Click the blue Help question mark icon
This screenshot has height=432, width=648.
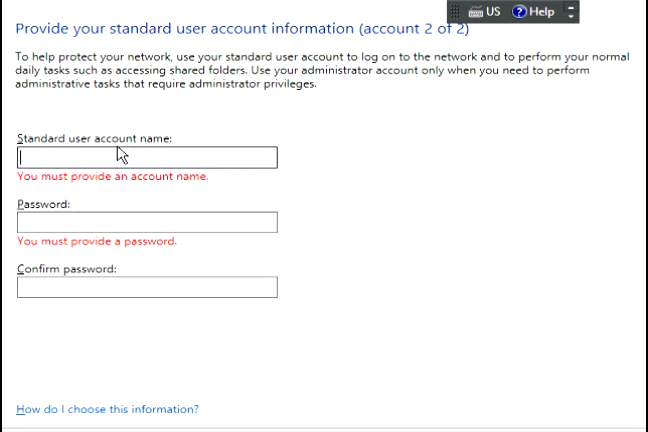tap(519, 12)
